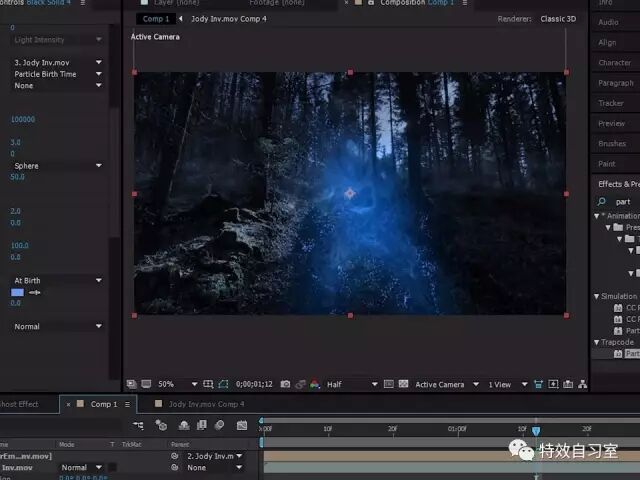This screenshot has height=480, width=640.
Task: Open the Effect Controls panel menu icon
Action: point(83,3)
